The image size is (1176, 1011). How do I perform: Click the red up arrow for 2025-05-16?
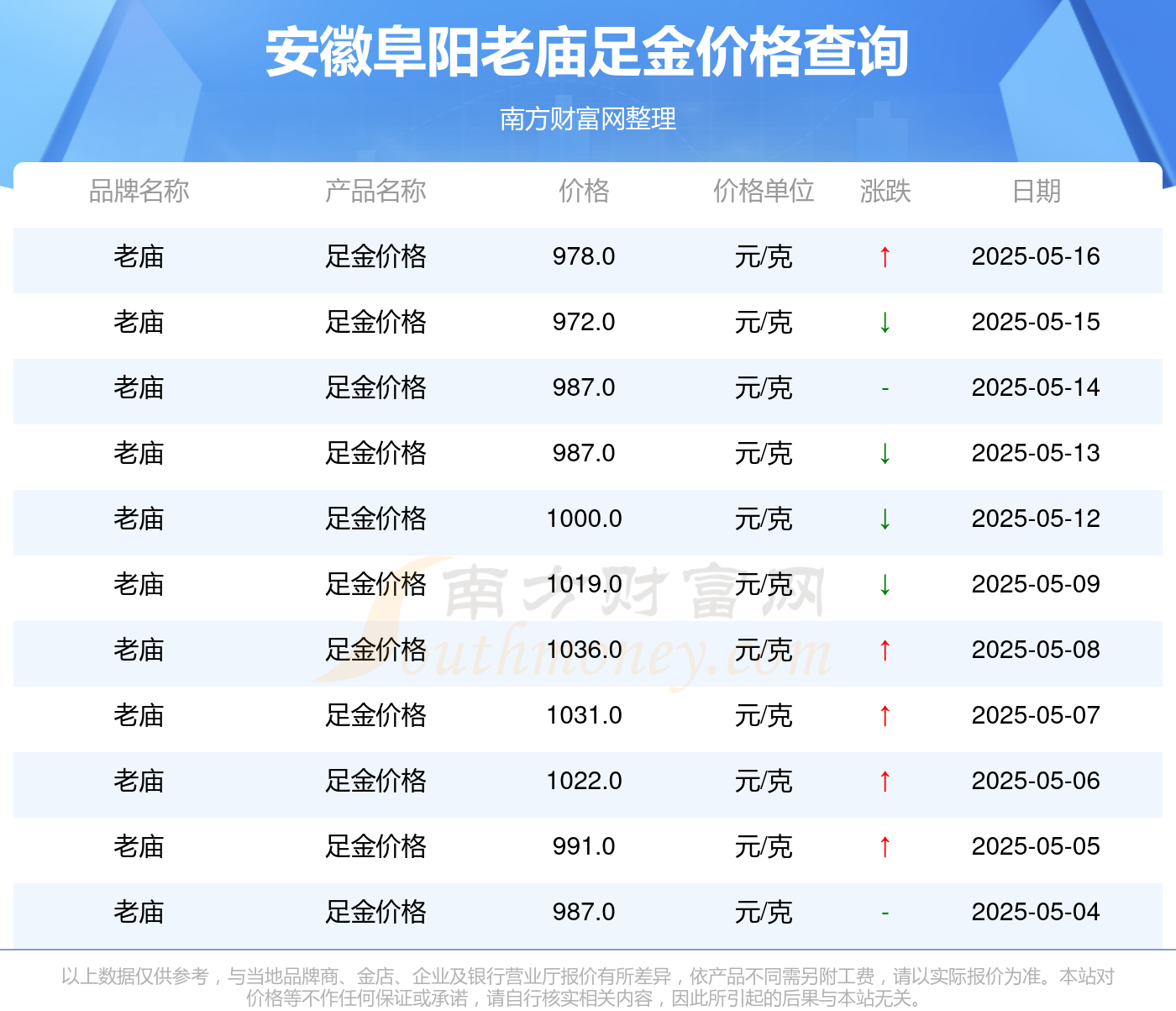[885, 257]
